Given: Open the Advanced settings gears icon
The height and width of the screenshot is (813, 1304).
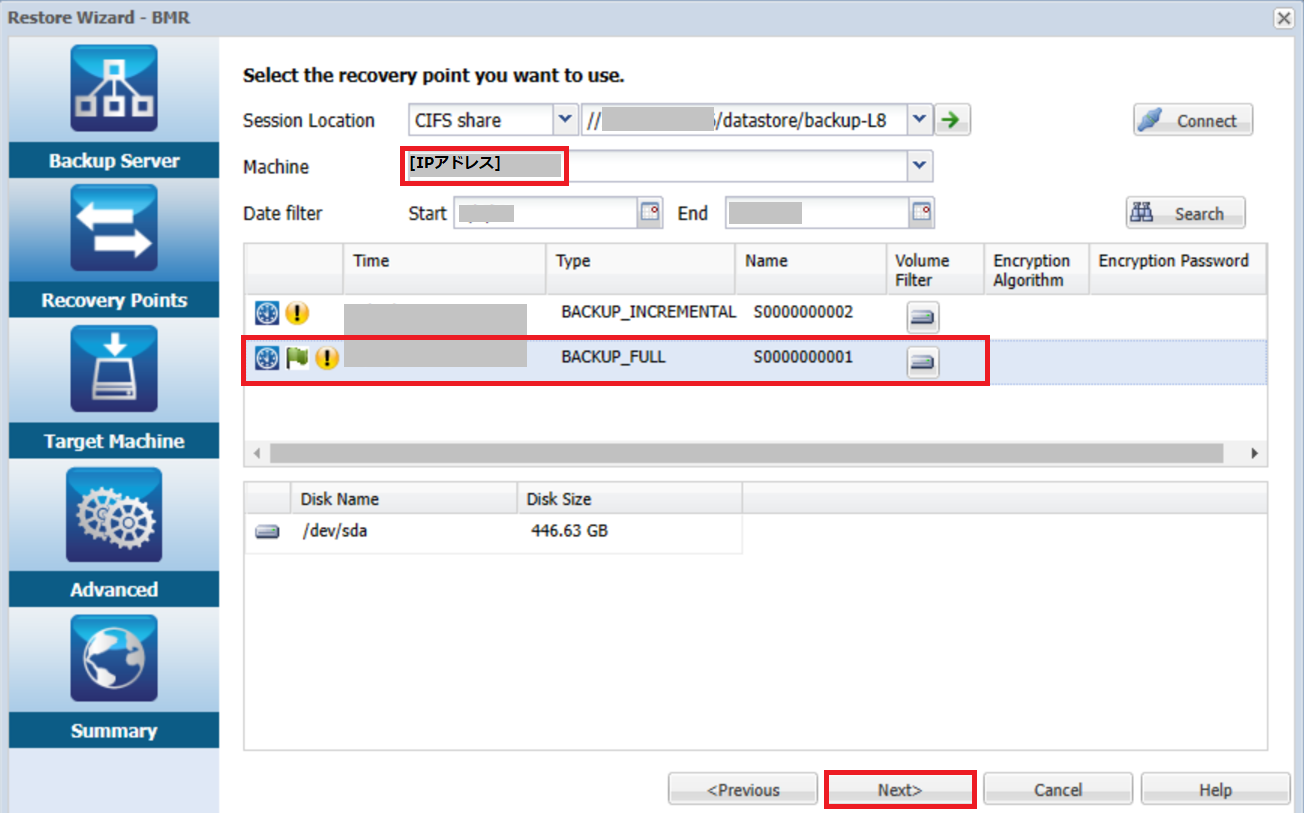Looking at the screenshot, I should coord(114,516).
